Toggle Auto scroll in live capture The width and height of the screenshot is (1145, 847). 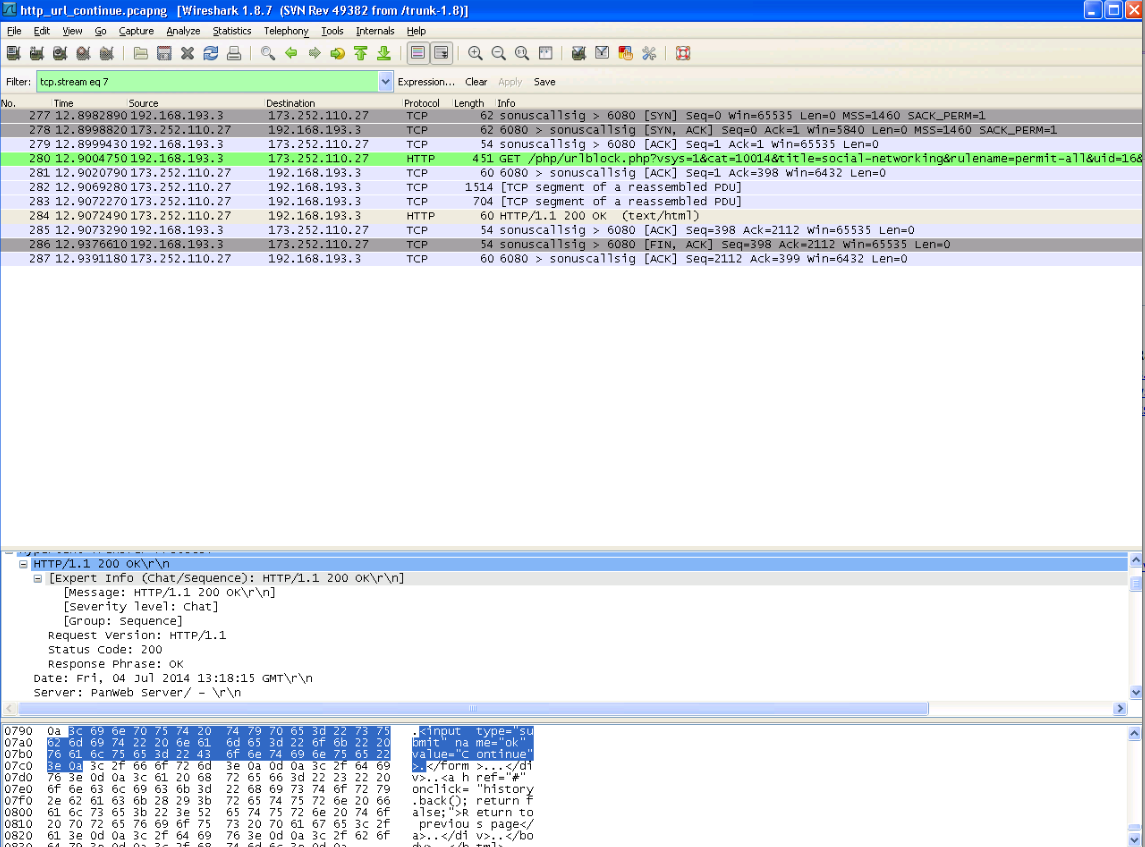coord(440,54)
